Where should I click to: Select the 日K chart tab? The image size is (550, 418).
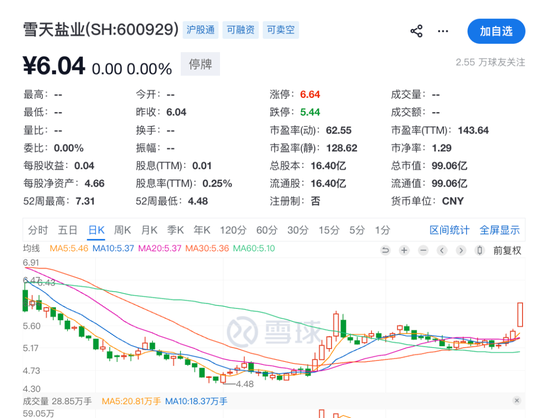click(96, 230)
